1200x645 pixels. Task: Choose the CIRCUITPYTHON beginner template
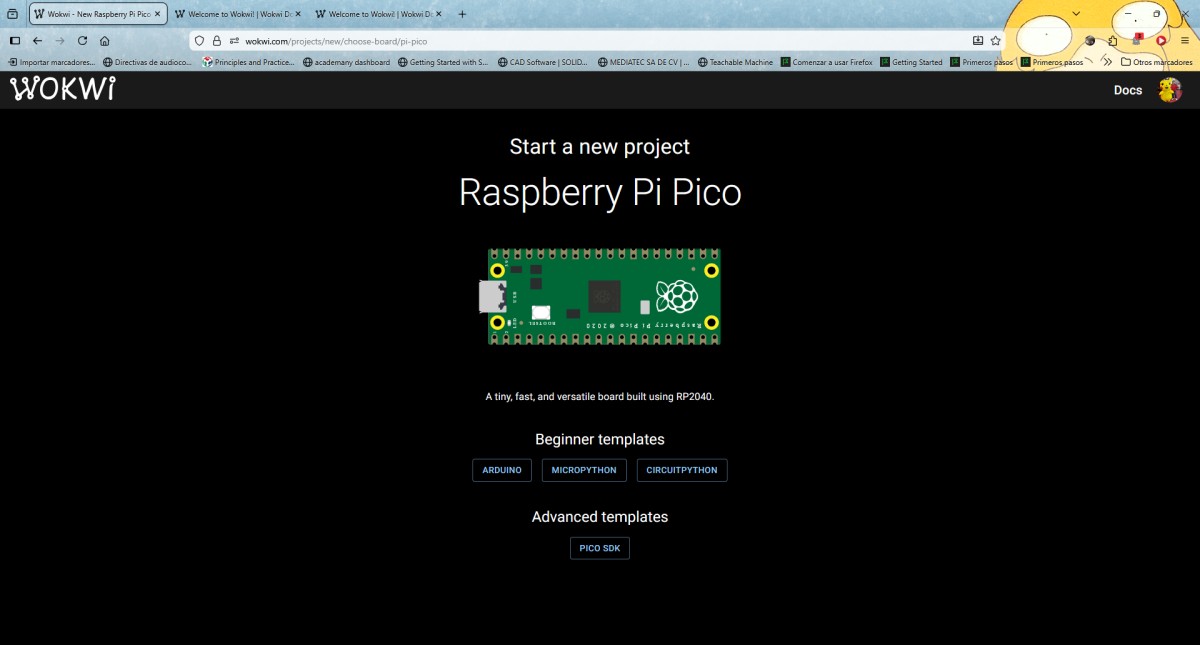pyautogui.click(x=682, y=470)
